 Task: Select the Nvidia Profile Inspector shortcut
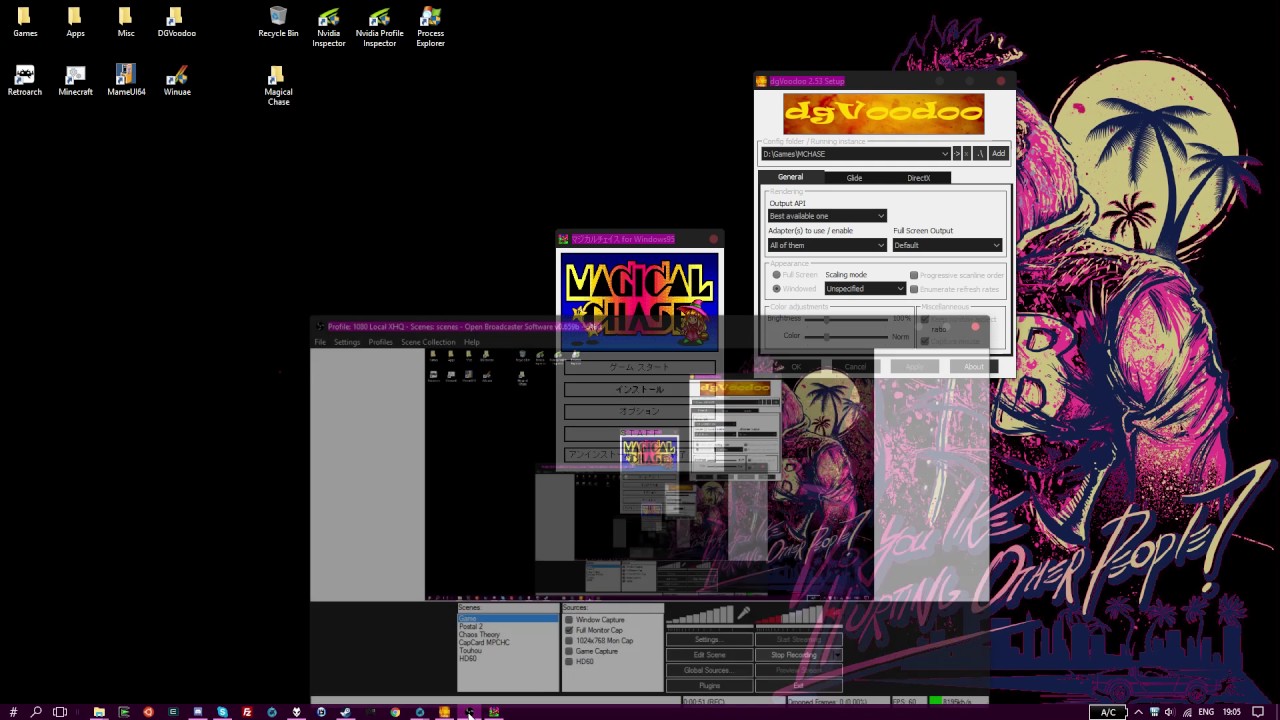pyautogui.click(x=380, y=28)
